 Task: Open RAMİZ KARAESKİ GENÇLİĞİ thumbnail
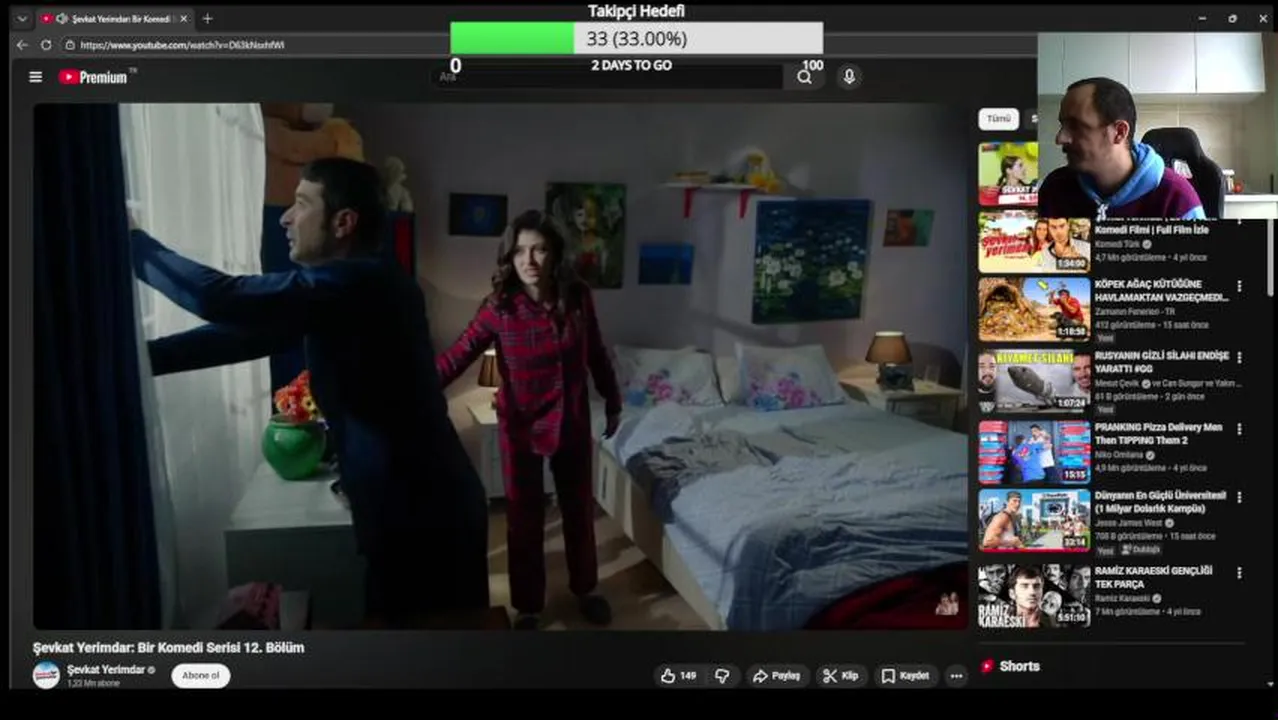(1034, 596)
